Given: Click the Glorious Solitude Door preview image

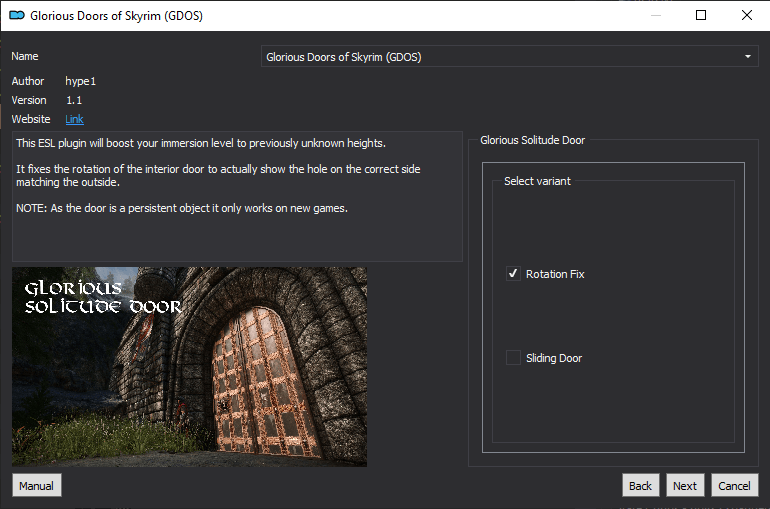Looking at the screenshot, I should pos(190,367).
